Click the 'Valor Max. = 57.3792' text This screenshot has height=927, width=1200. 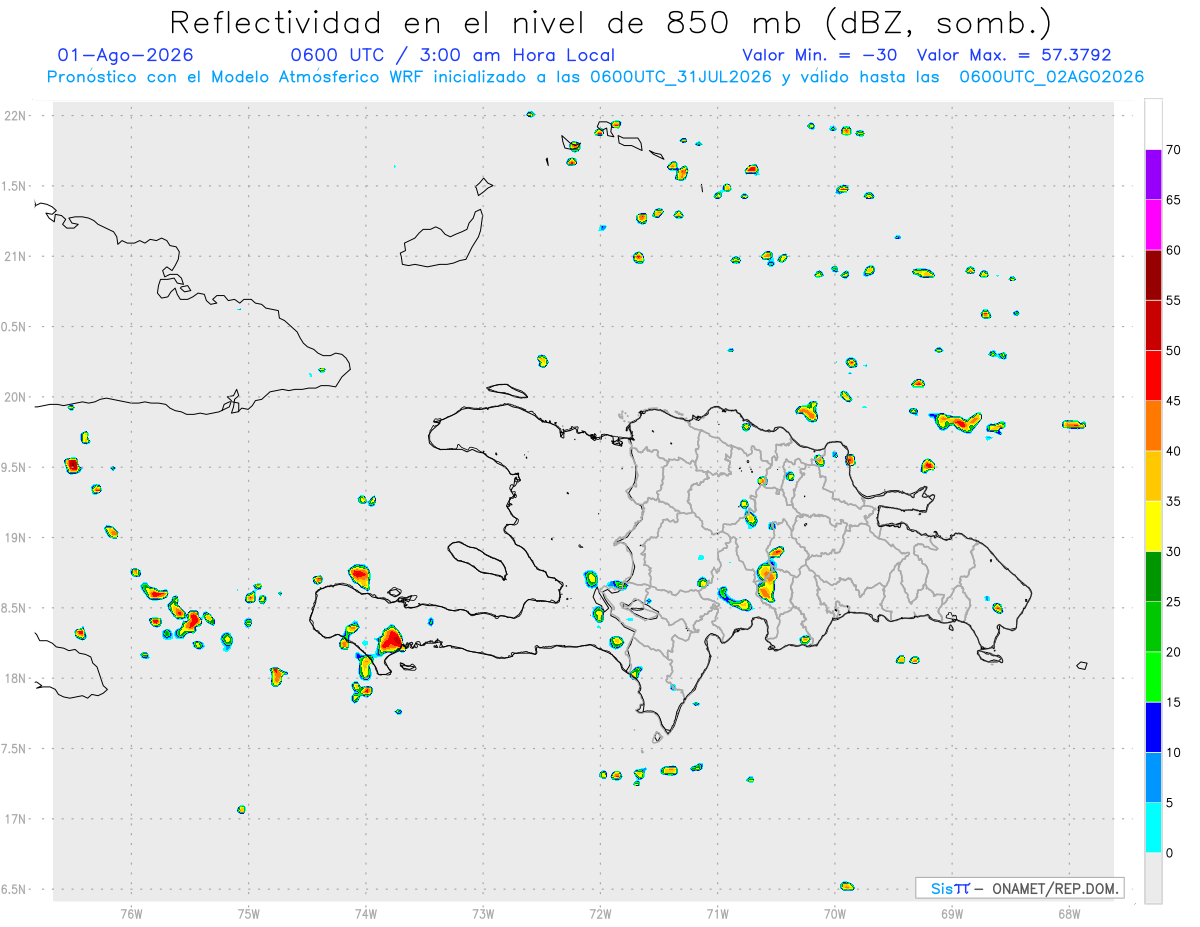point(1013,55)
